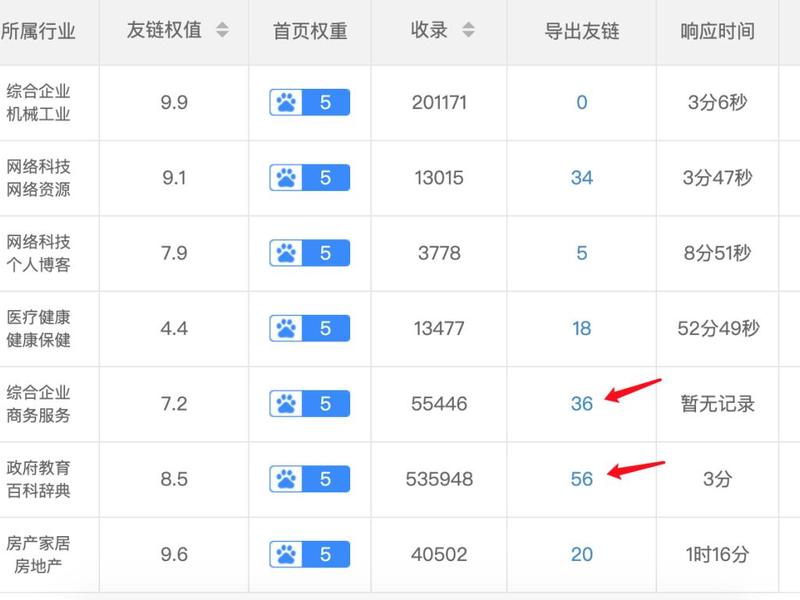Click the link weight value 7.9
The image size is (800, 600).
(x=174, y=253)
